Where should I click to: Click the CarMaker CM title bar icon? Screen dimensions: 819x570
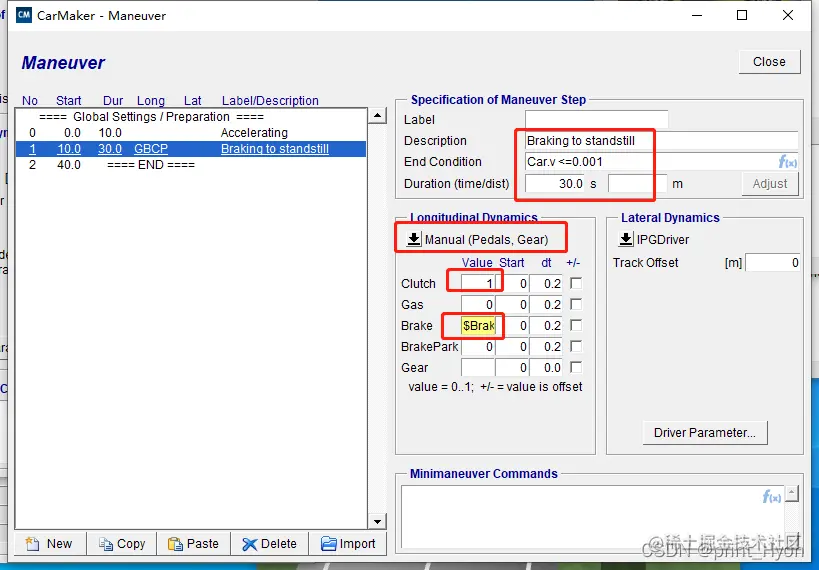point(24,15)
